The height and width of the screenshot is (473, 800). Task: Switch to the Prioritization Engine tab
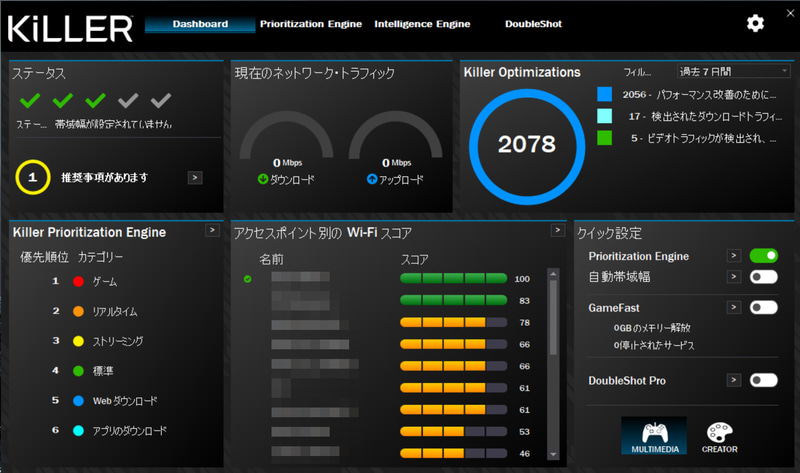pyautogui.click(x=311, y=24)
